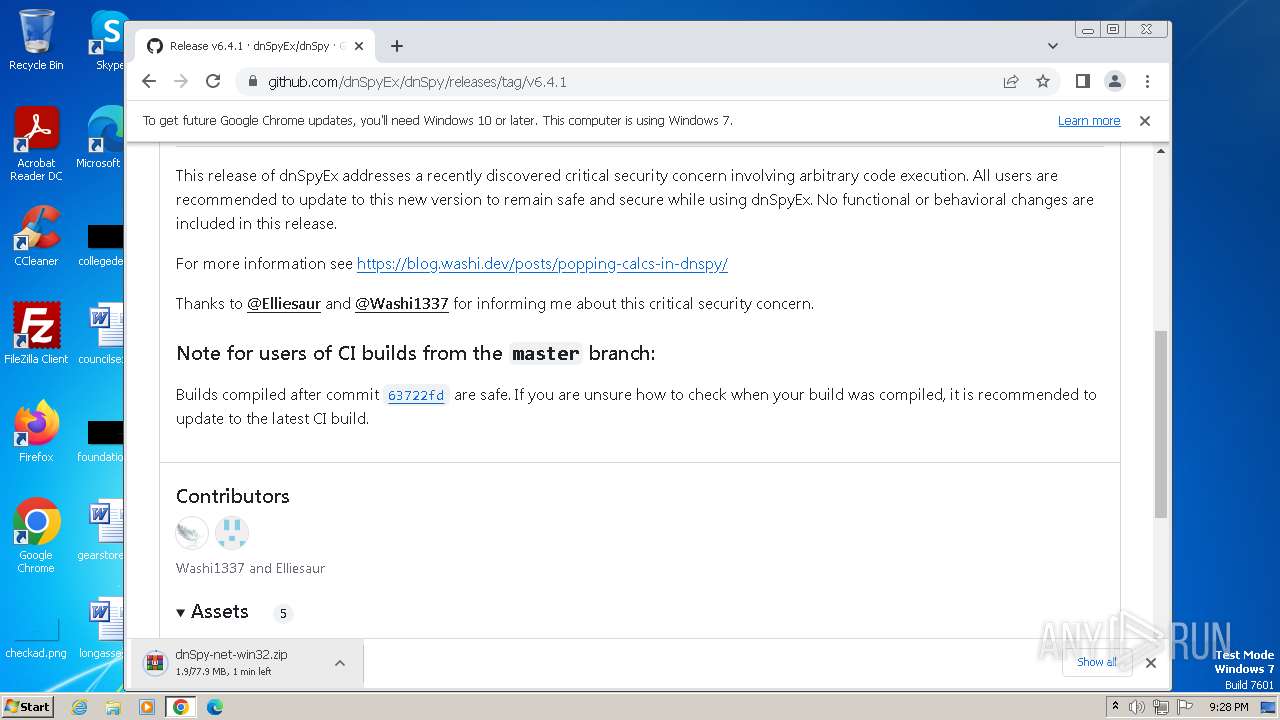
Task: Open the blog.washi.dev popping-calcs link
Action: (x=542, y=264)
